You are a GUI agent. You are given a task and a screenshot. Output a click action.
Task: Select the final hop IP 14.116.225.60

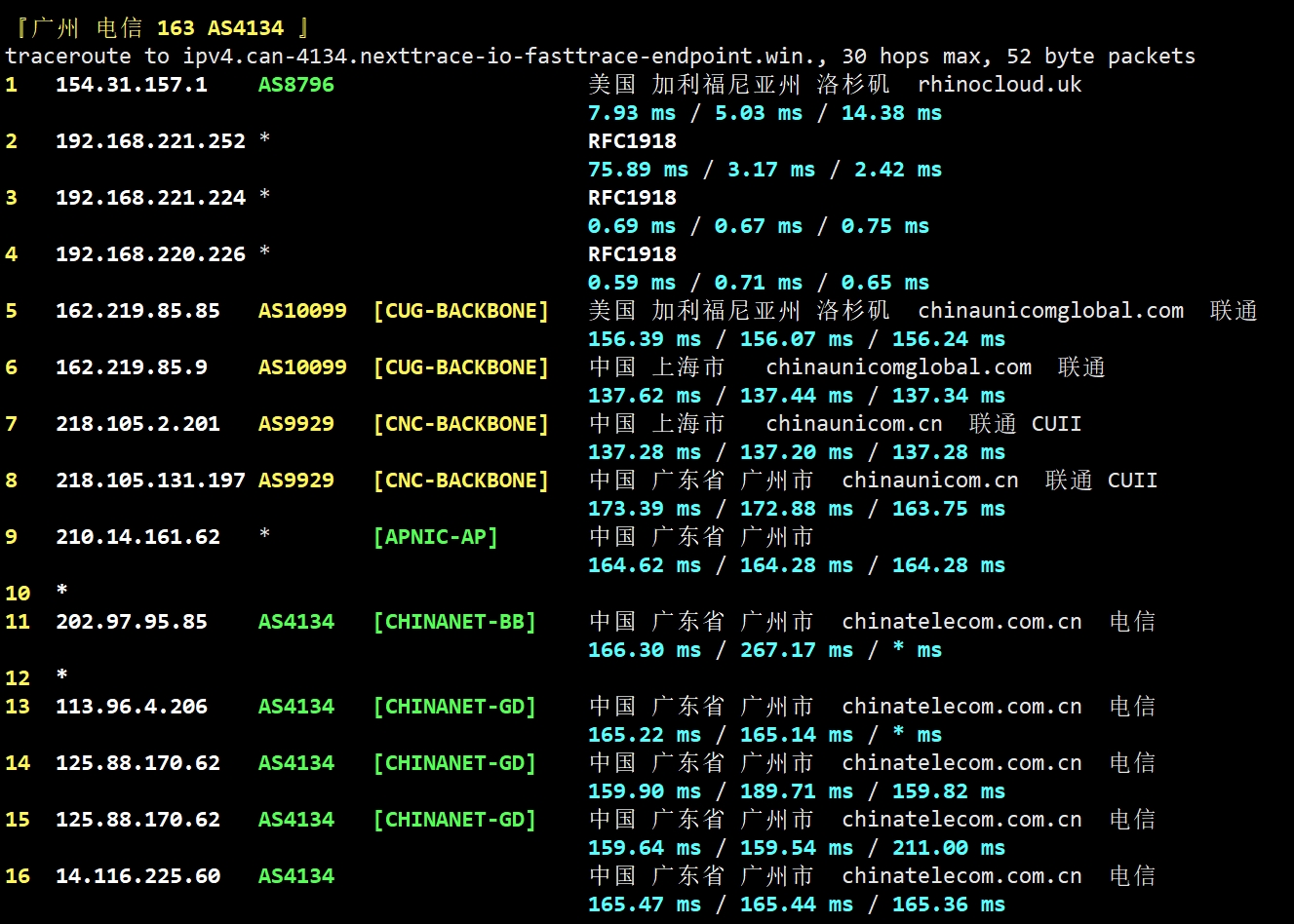tap(137, 876)
